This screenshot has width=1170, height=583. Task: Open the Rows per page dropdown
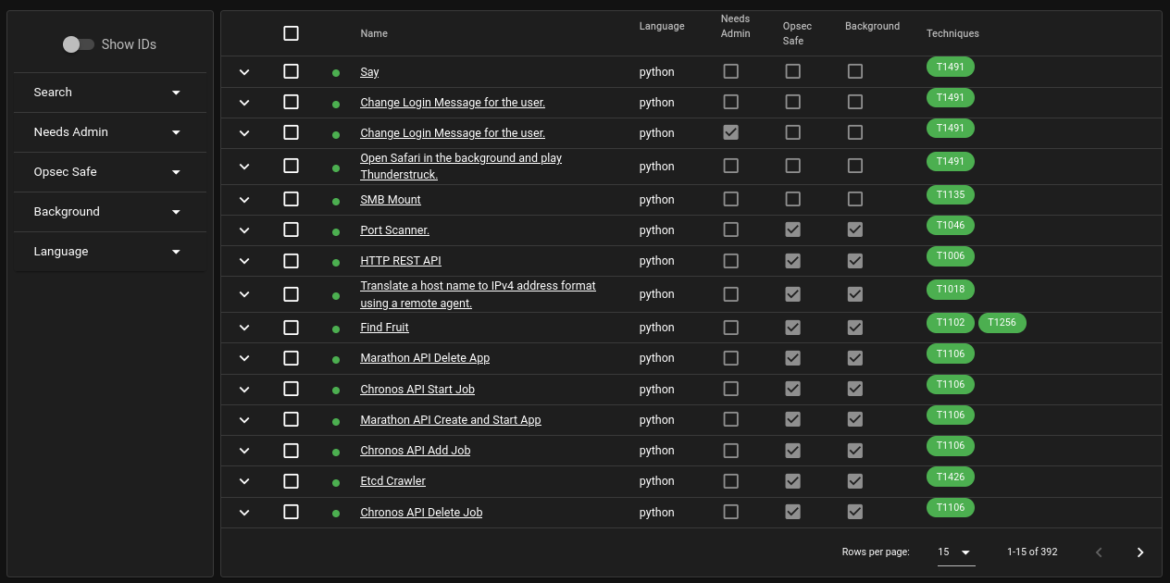pyautogui.click(x=955, y=552)
